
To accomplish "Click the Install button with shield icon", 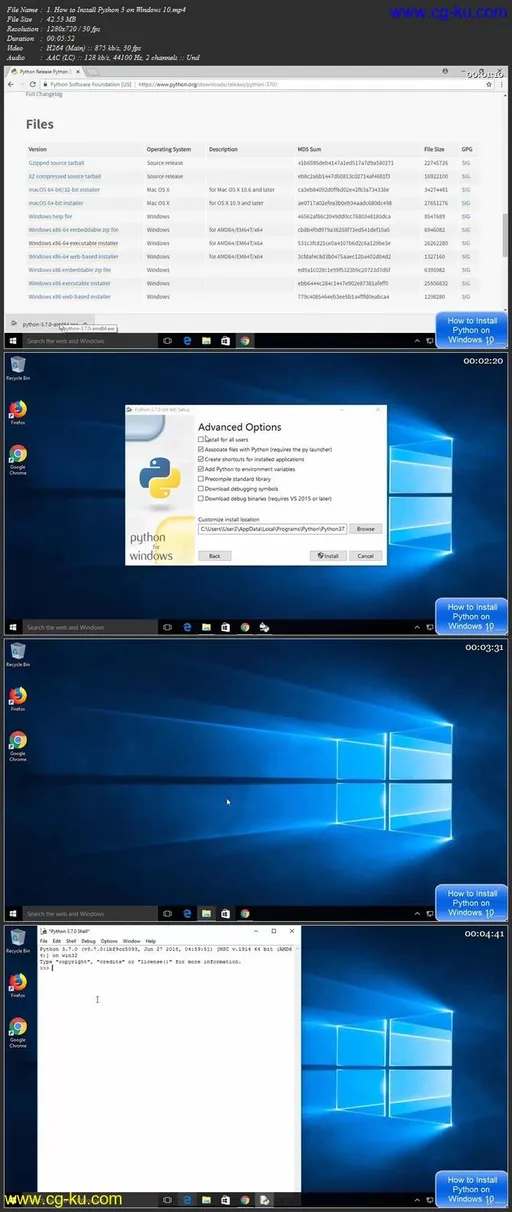I will [x=326, y=555].
